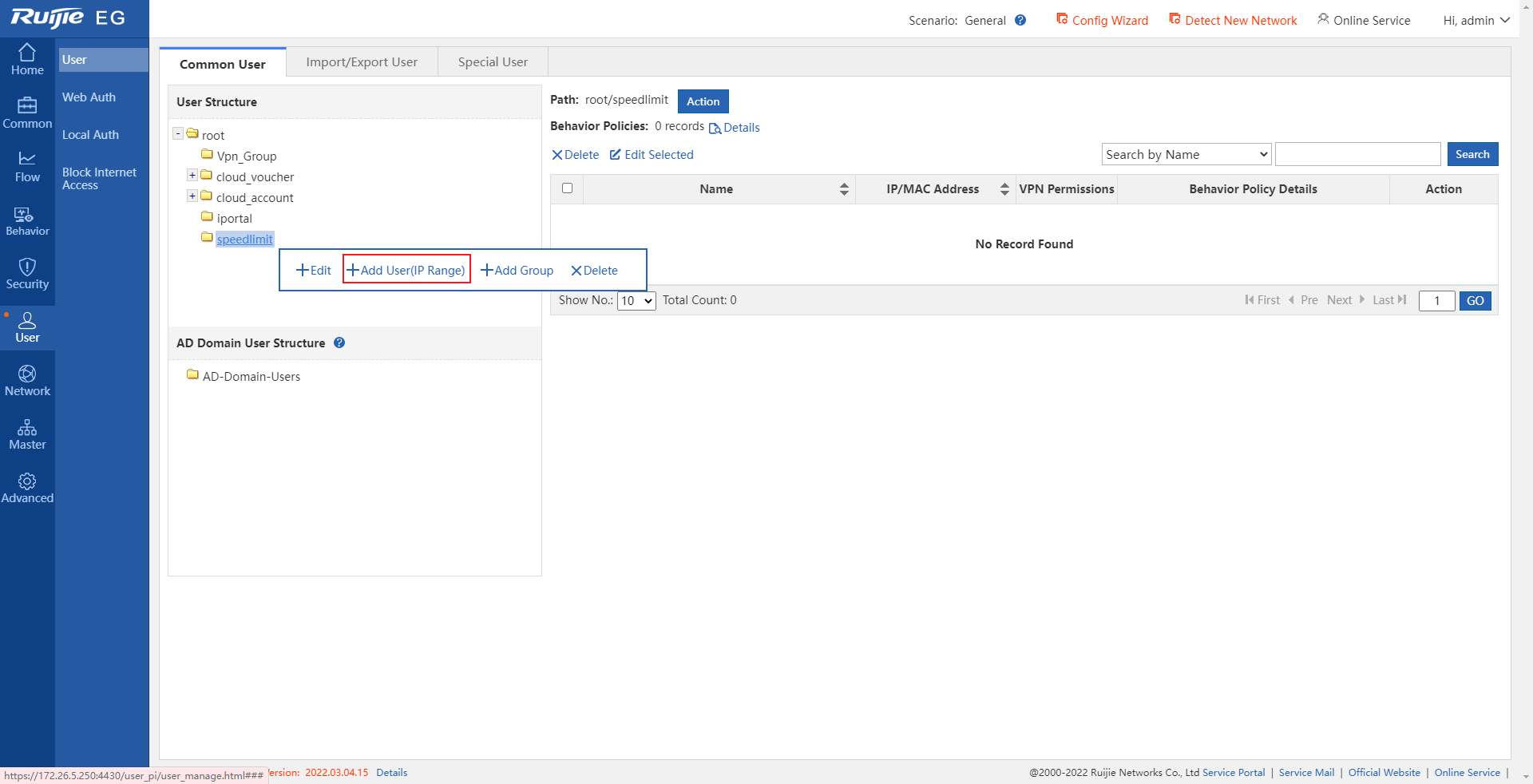Click the root folder icon

(x=192, y=133)
